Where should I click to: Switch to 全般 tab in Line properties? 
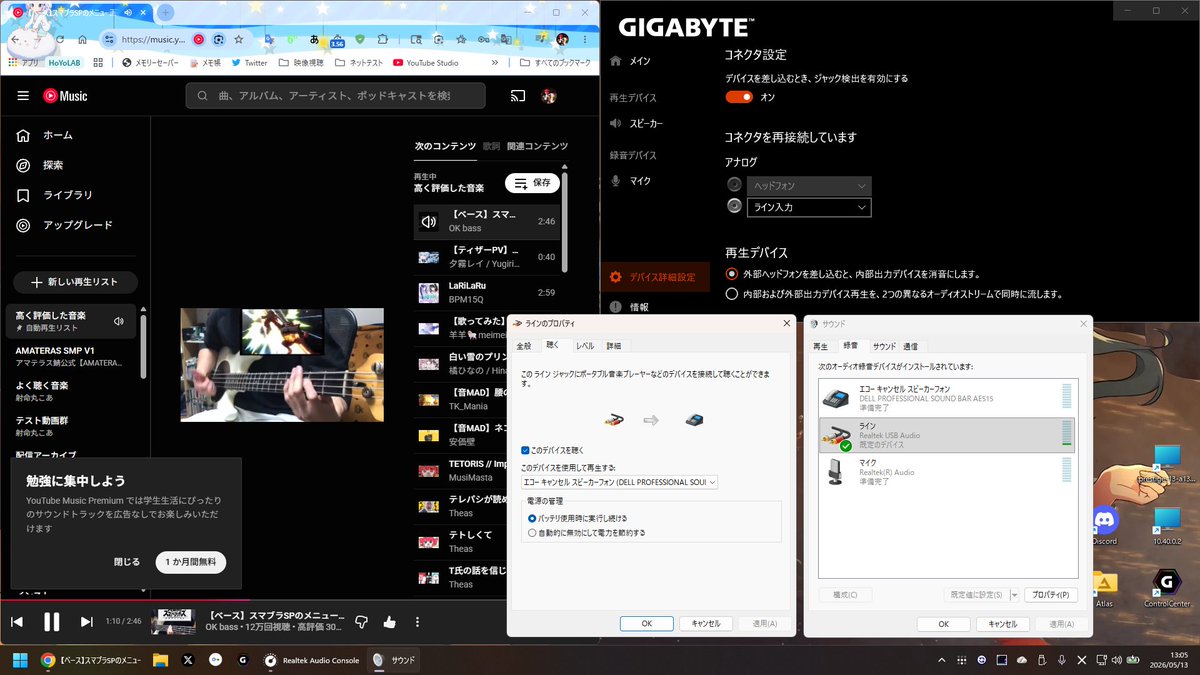(524, 345)
